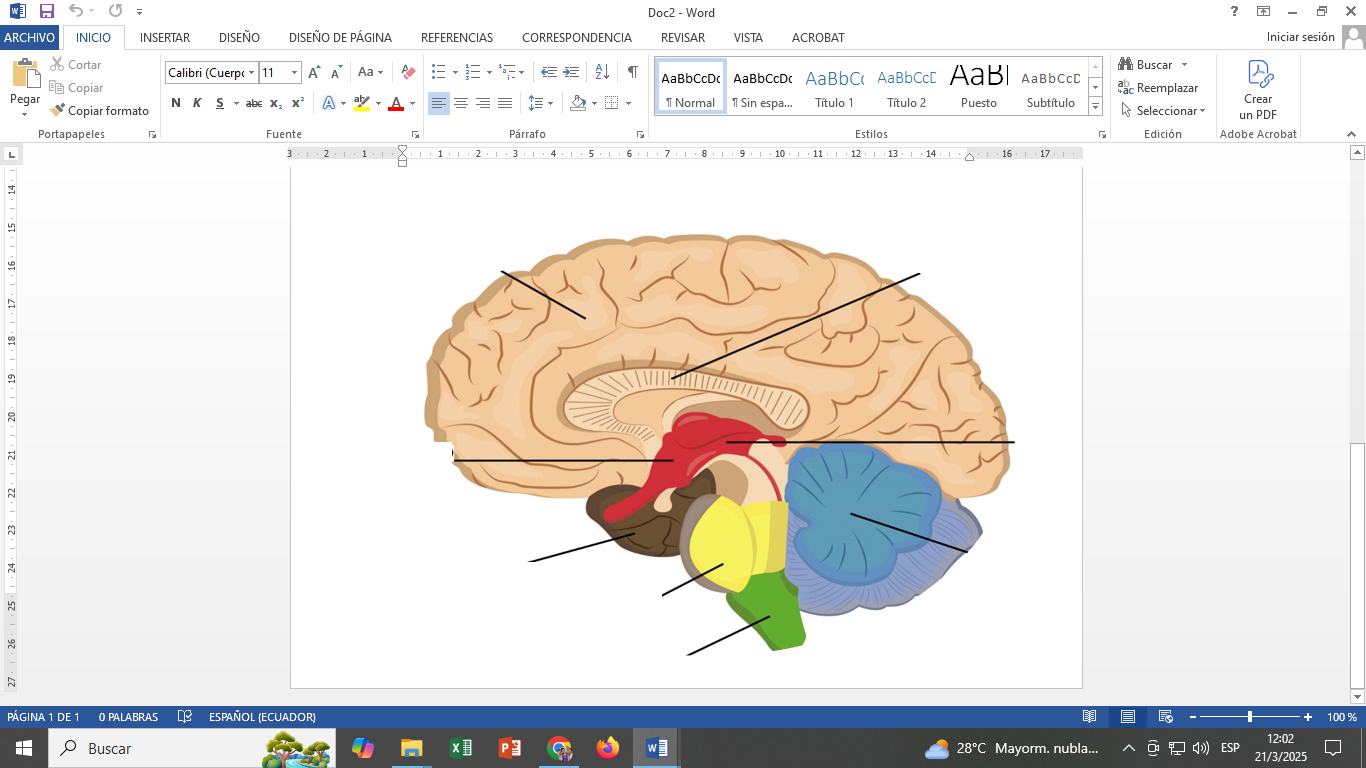The height and width of the screenshot is (768, 1366).
Task: Open the ARCHIVO menu
Action: click(x=30, y=37)
